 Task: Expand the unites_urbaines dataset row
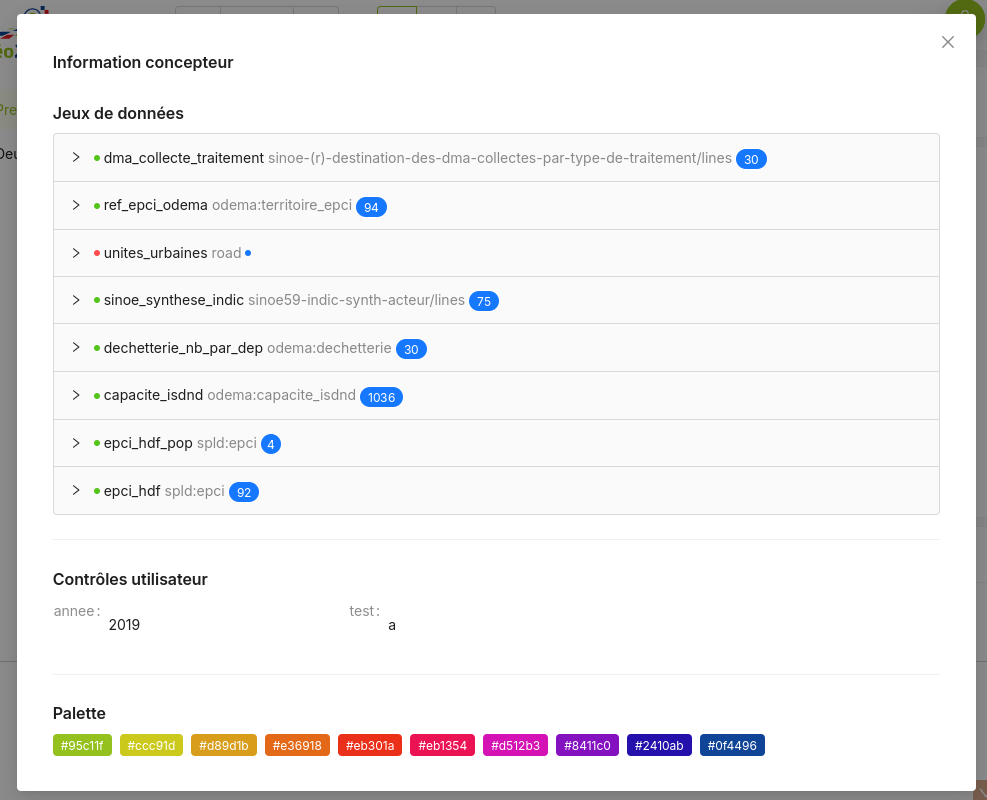[76, 253]
